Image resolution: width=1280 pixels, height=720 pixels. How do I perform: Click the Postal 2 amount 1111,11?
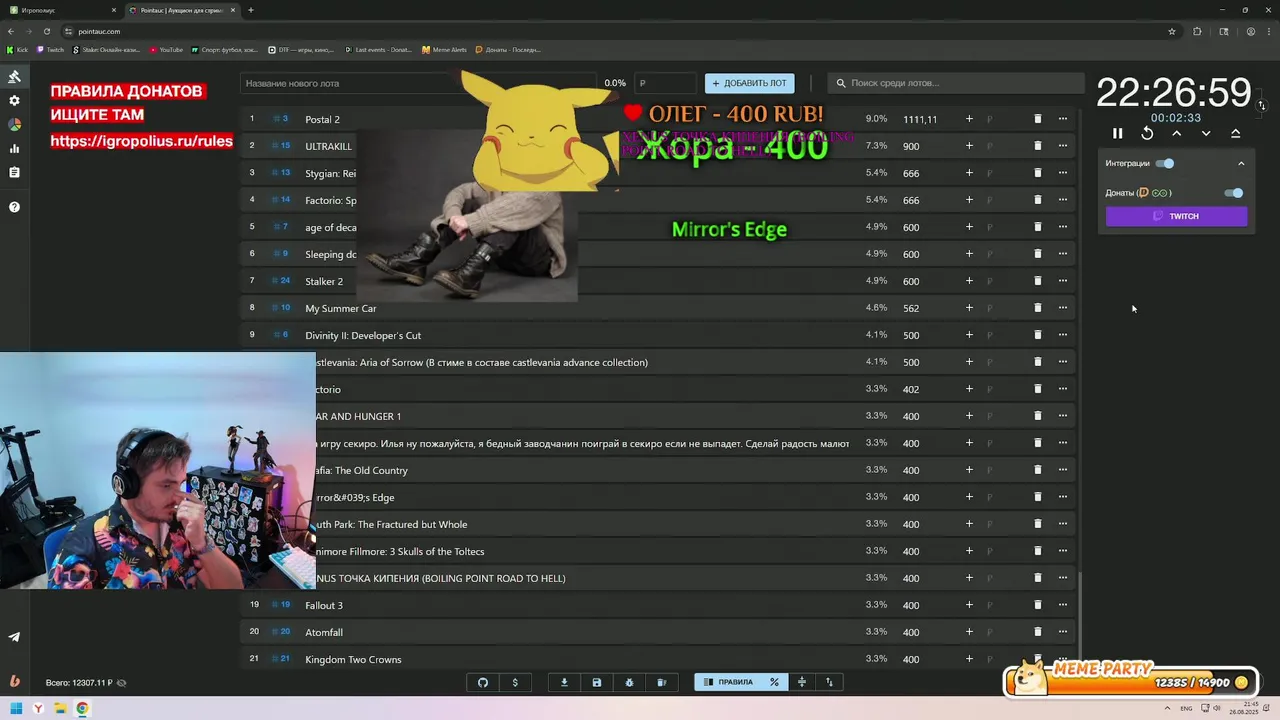[920, 119]
